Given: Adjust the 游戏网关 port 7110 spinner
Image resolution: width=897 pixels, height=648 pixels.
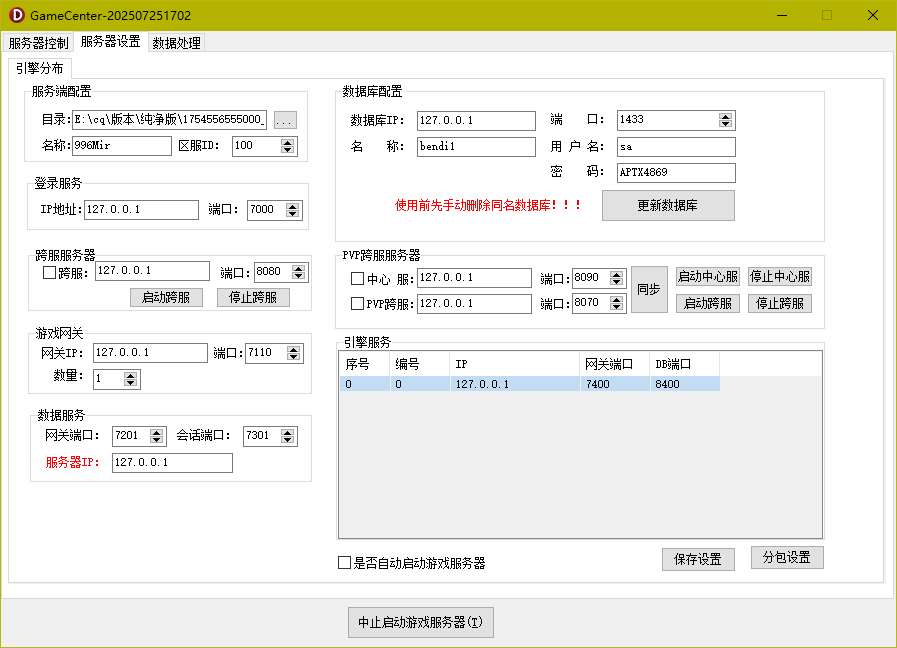Looking at the screenshot, I should click(293, 353).
